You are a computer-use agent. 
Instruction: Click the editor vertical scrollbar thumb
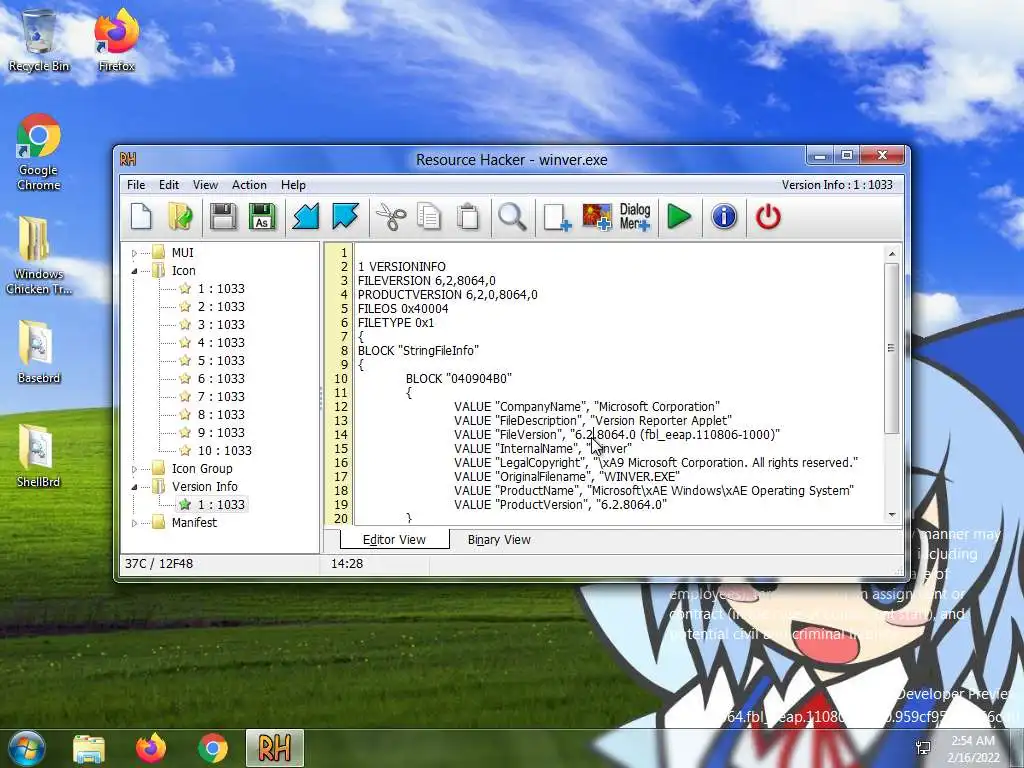tap(892, 348)
